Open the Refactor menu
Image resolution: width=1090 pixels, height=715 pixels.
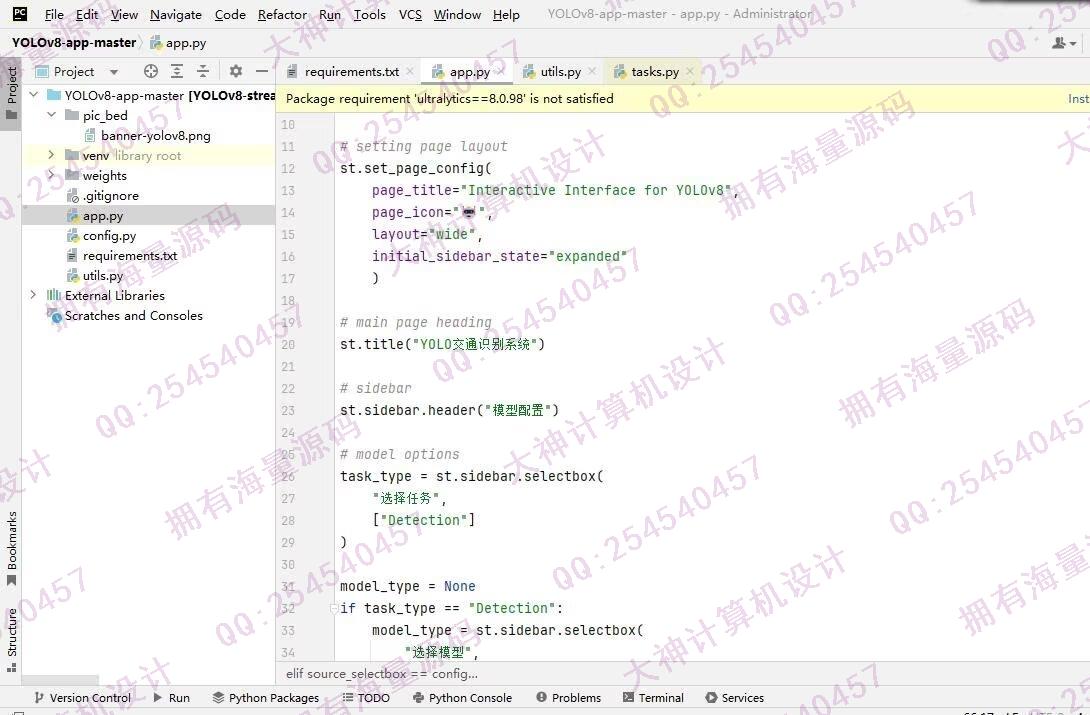click(282, 15)
